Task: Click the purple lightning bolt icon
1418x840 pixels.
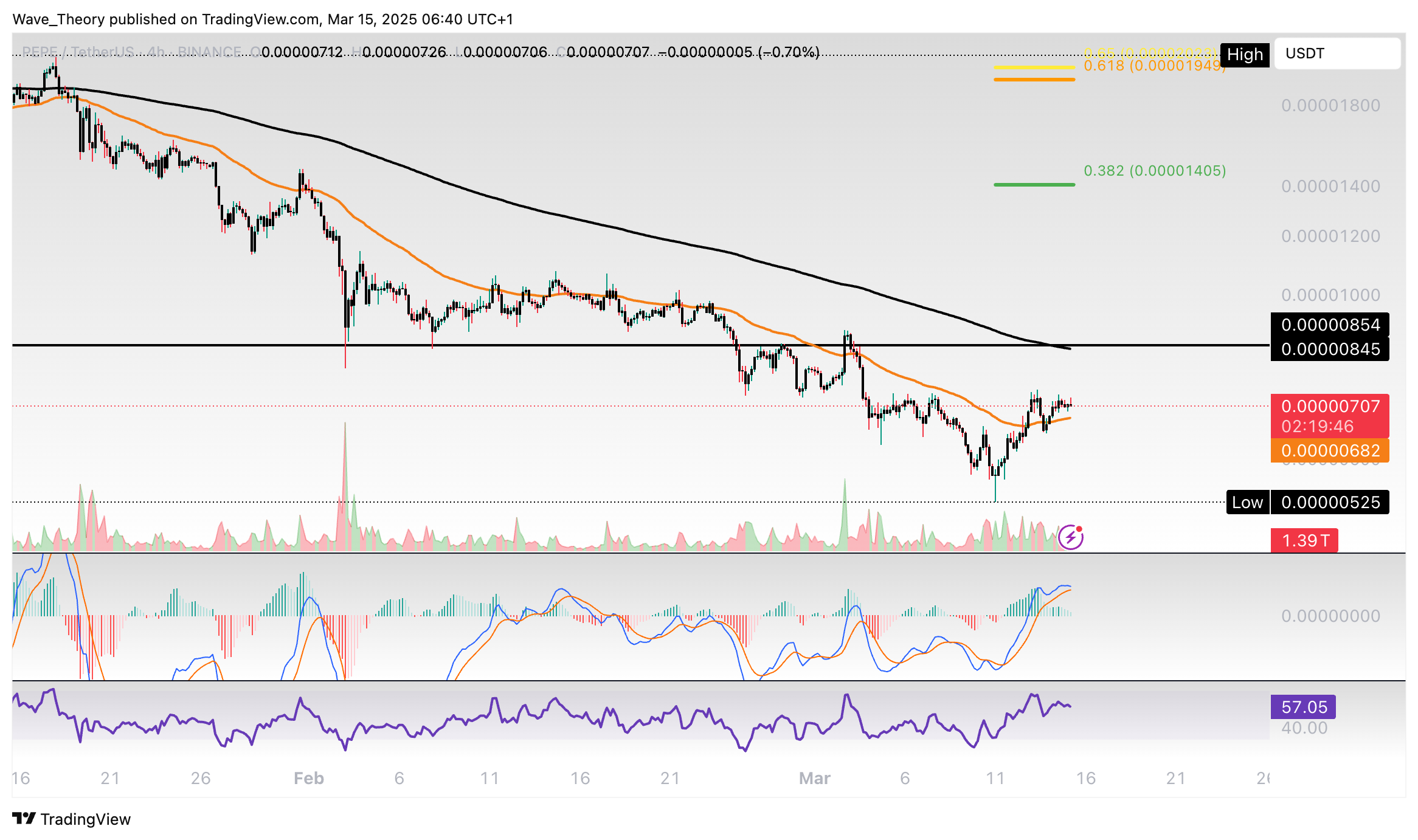Action: click(1070, 537)
